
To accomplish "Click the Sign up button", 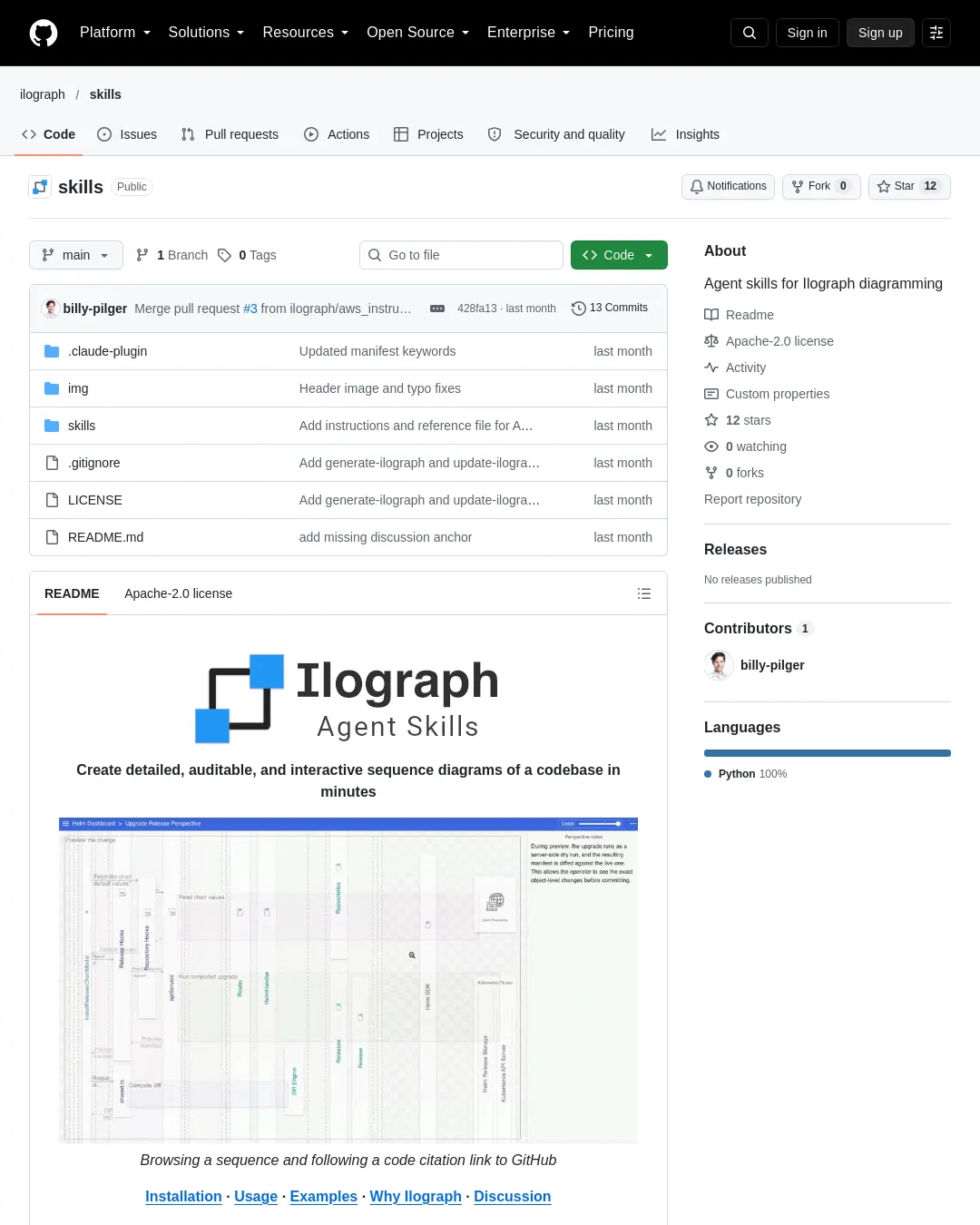I will (880, 33).
